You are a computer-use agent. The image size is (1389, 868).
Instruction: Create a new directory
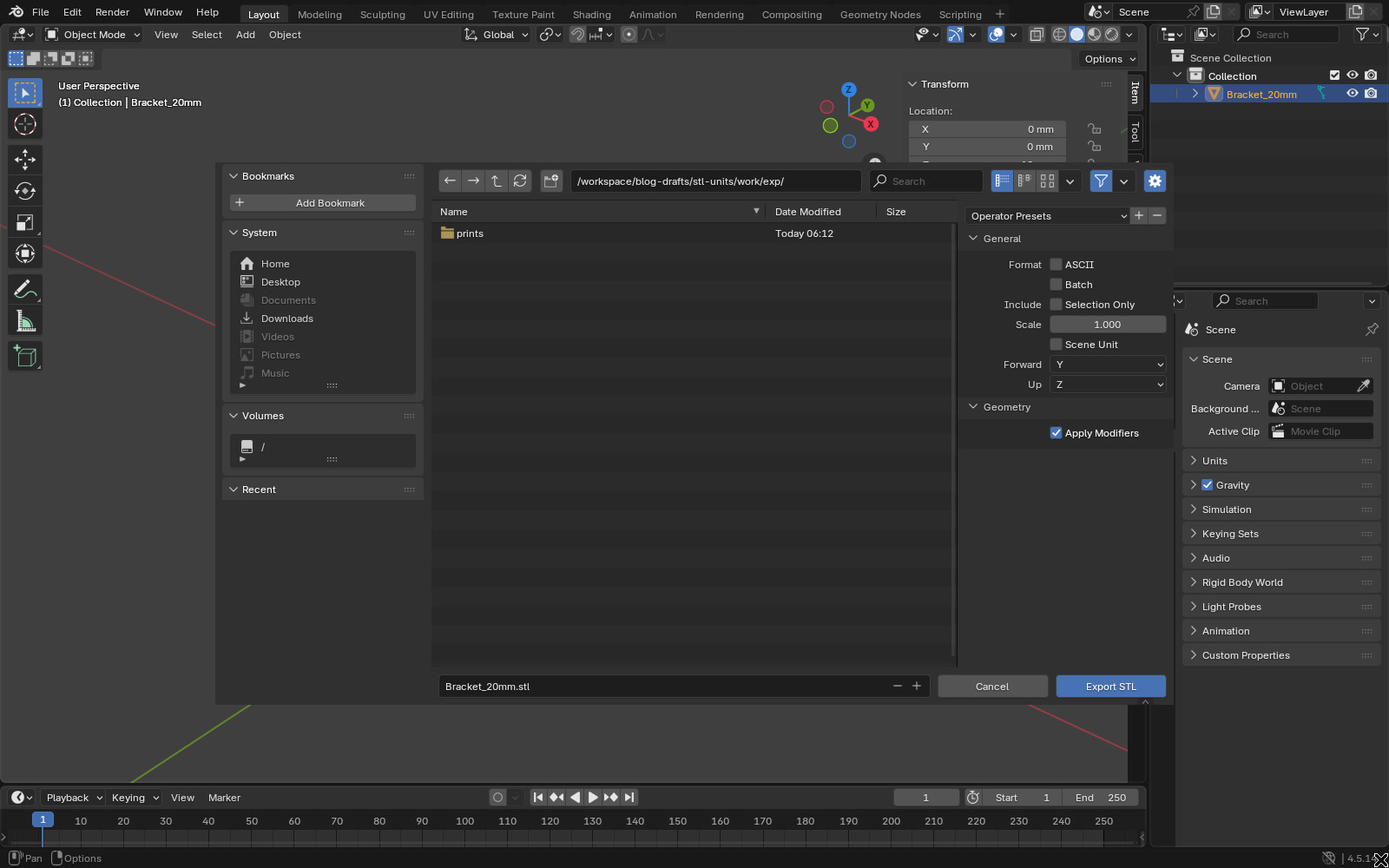click(x=551, y=181)
